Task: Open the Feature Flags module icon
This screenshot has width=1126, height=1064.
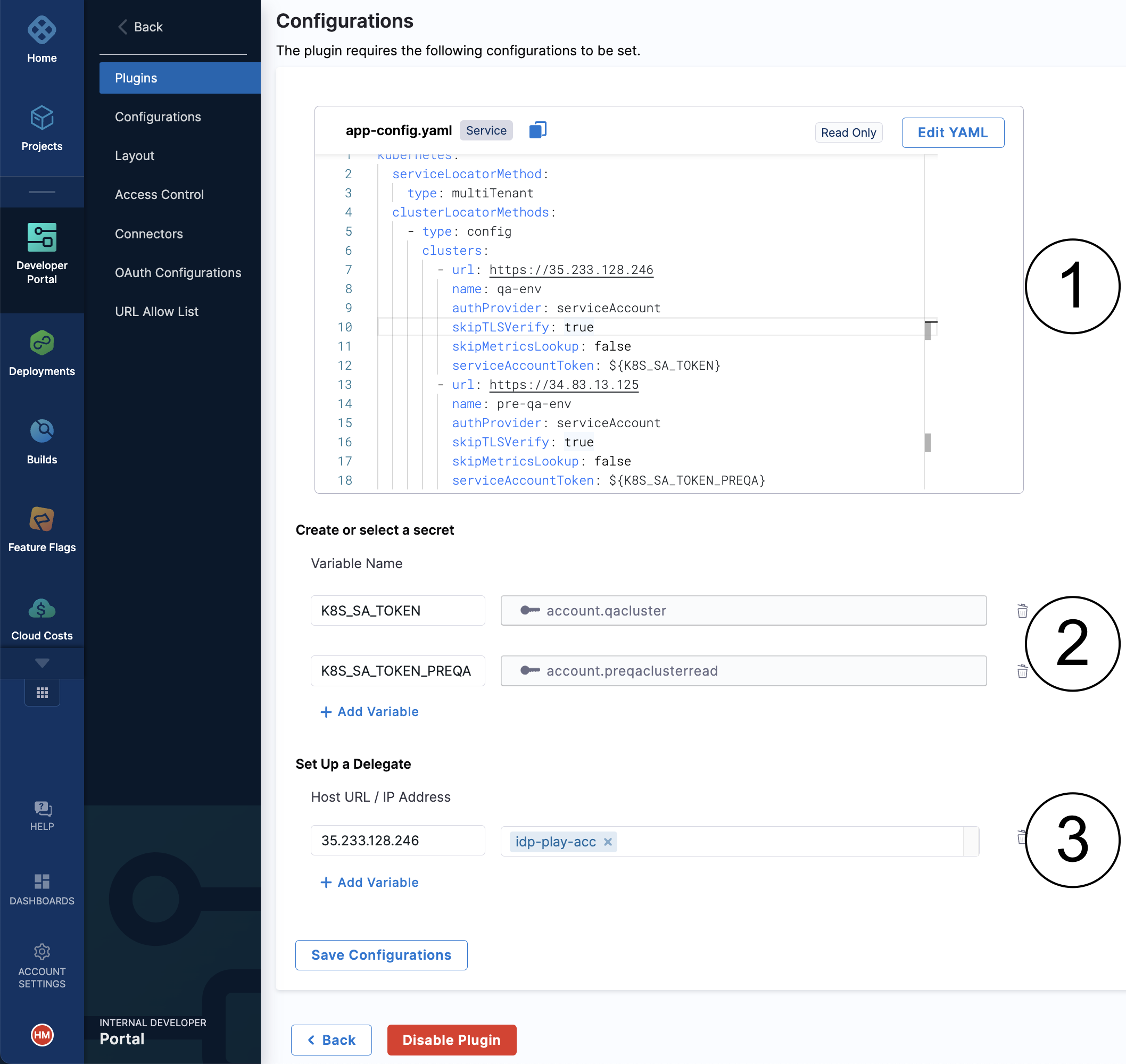Action: coord(42,519)
